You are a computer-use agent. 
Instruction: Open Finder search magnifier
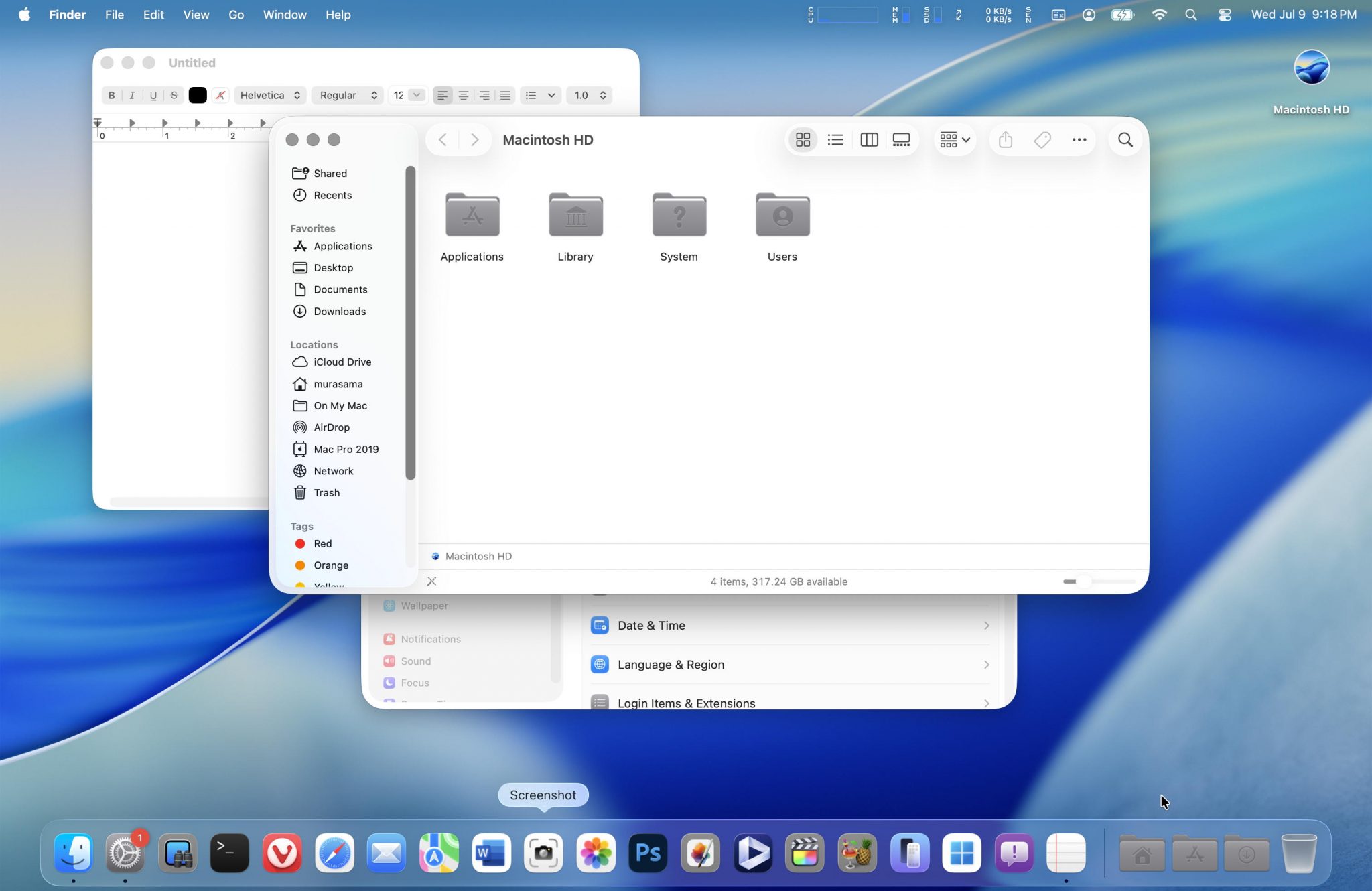coord(1125,139)
